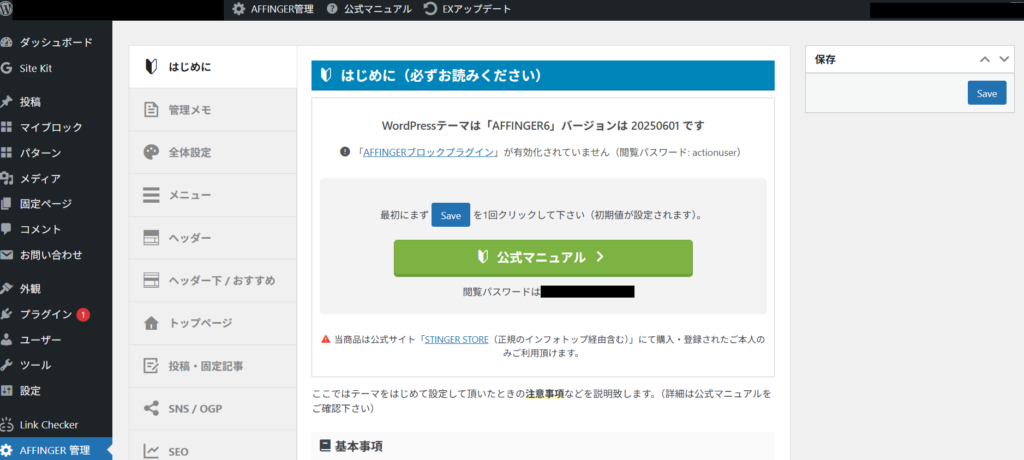1024x460 pixels.
Task: Click the WordPress logo icon
Action: tap(7, 9)
